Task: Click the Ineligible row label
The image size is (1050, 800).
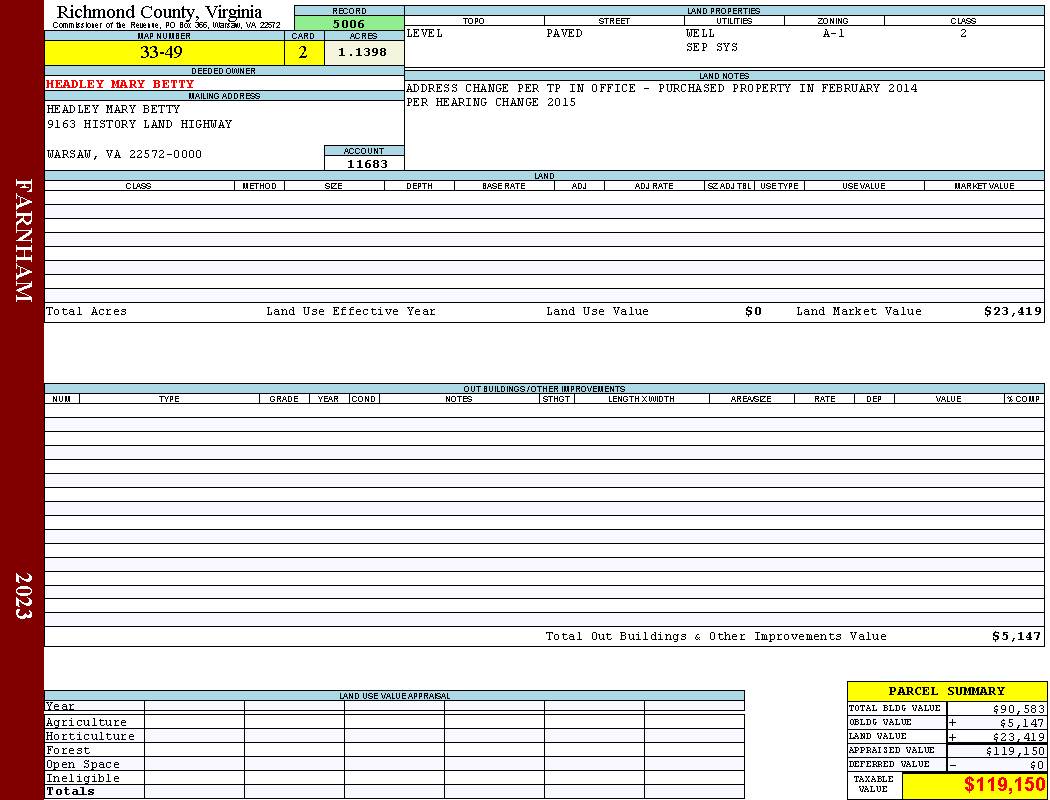Action: pos(82,779)
